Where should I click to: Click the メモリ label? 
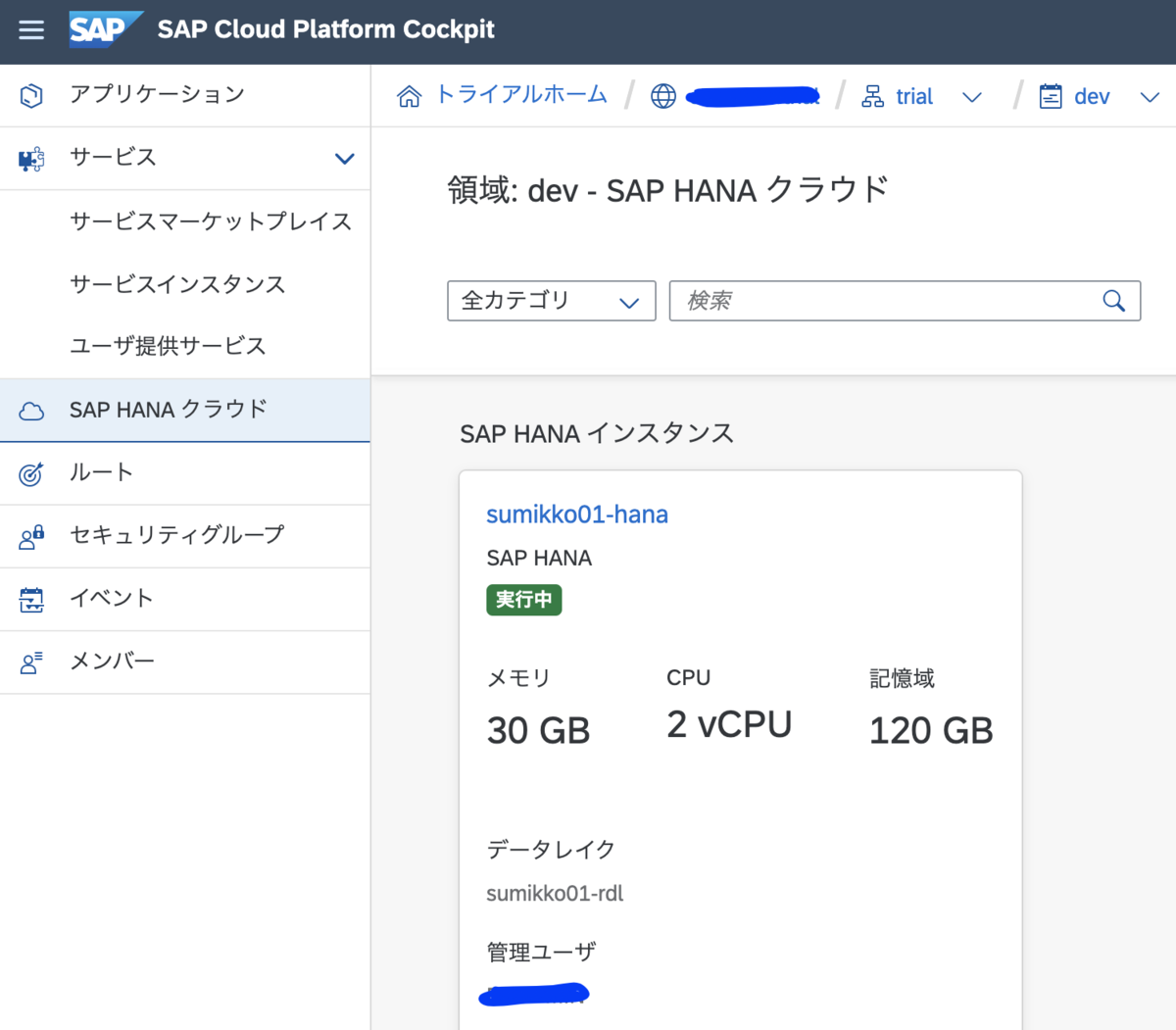coord(518,678)
